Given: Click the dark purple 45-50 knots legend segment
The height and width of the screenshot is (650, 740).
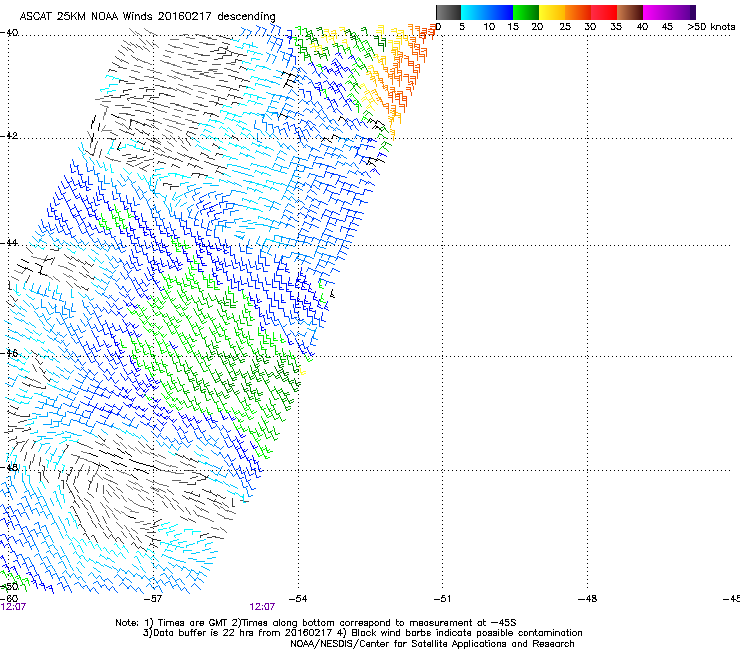Looking at the screenshot, I should 682,12.
